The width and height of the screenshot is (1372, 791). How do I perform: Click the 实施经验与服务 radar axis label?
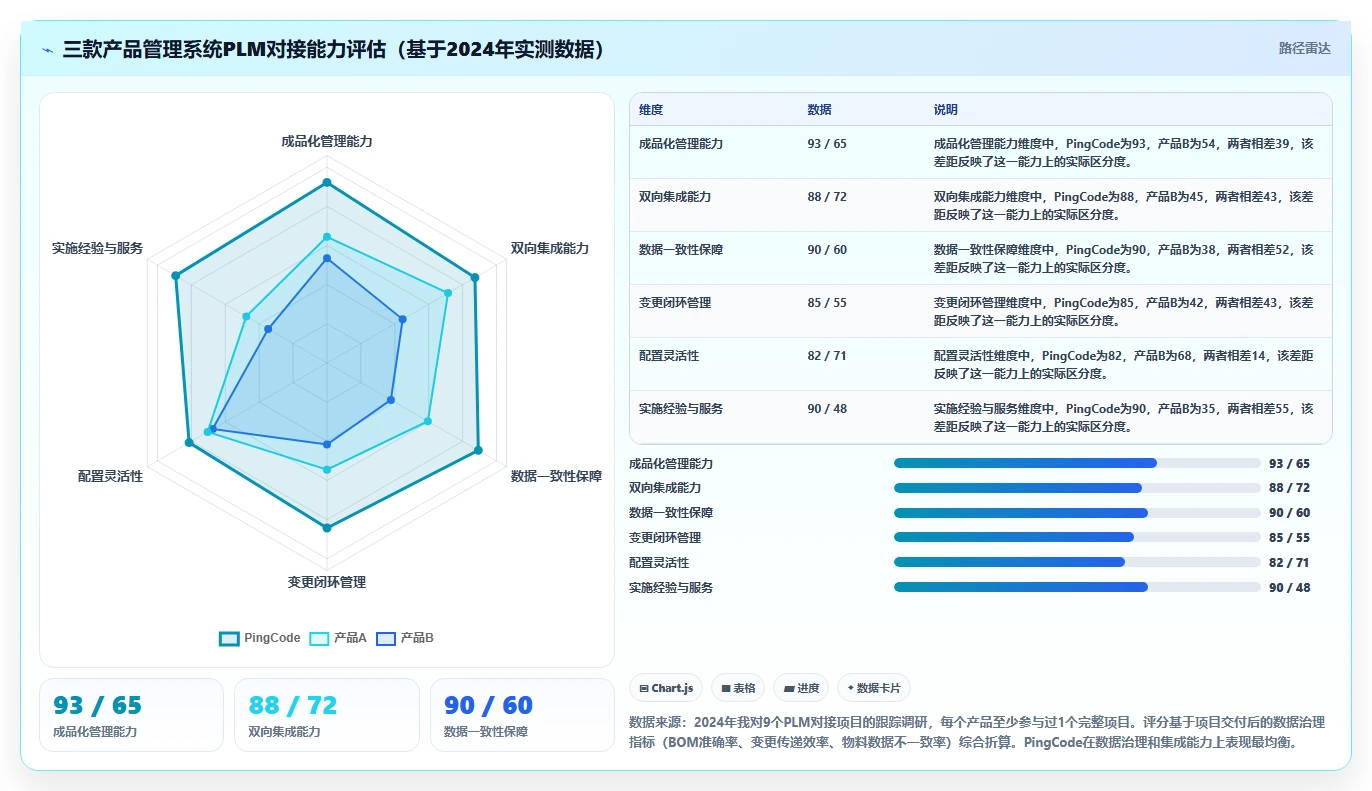tap(98, 248)
